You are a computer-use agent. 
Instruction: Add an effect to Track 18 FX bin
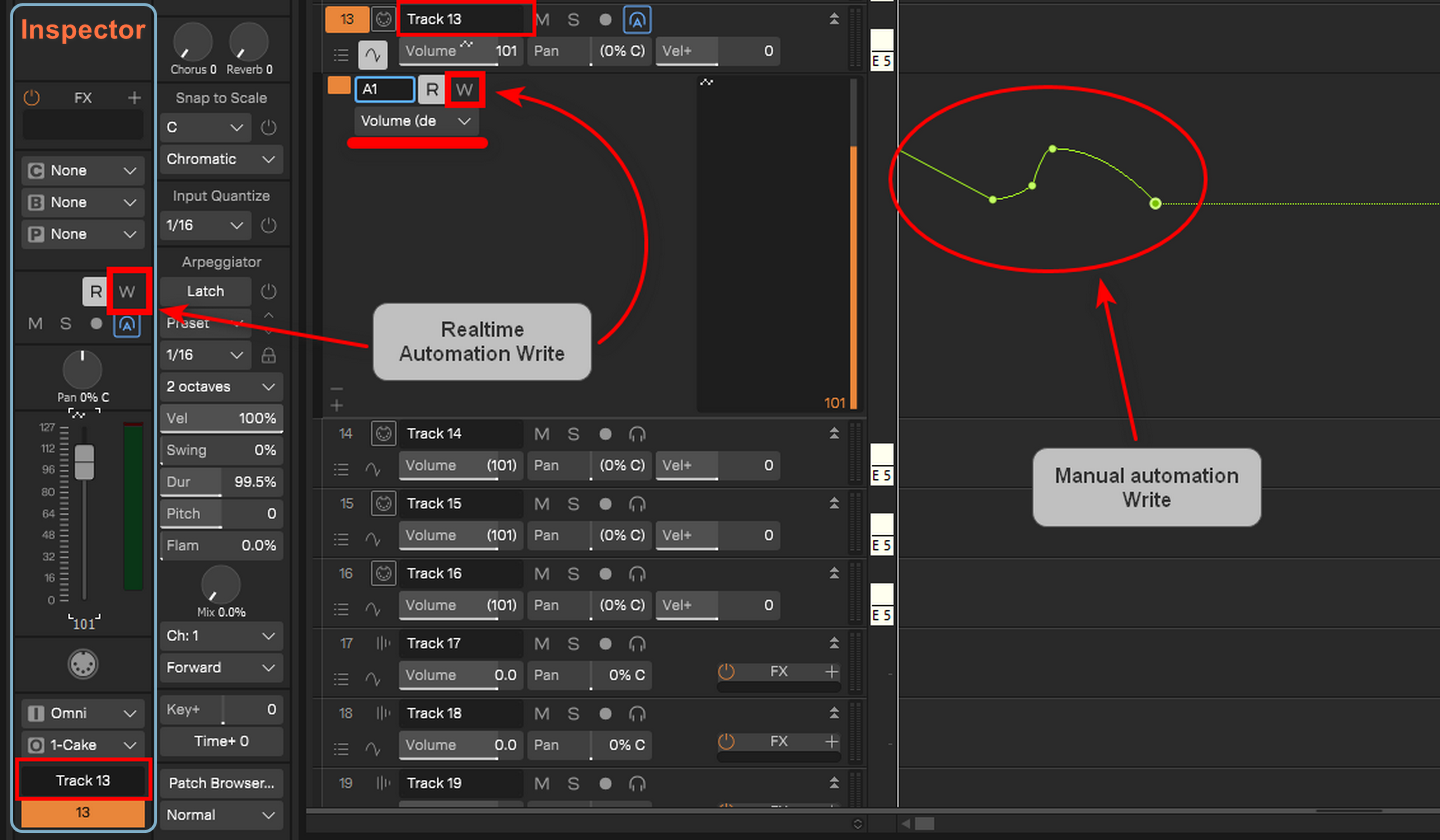(831, 742)
